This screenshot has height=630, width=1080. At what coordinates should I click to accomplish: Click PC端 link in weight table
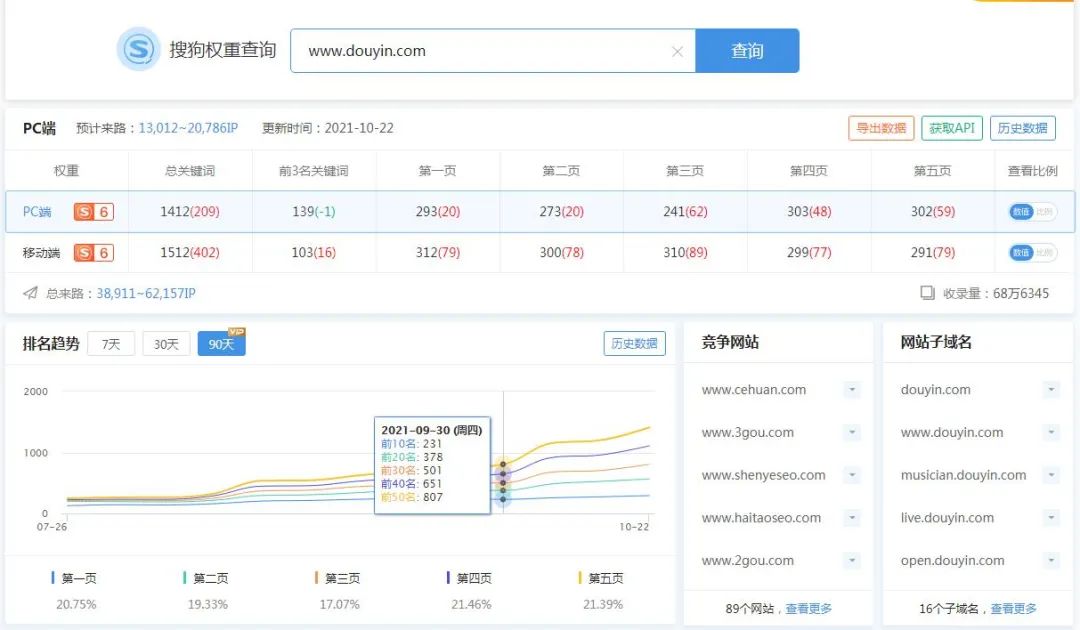coord(37,211)
